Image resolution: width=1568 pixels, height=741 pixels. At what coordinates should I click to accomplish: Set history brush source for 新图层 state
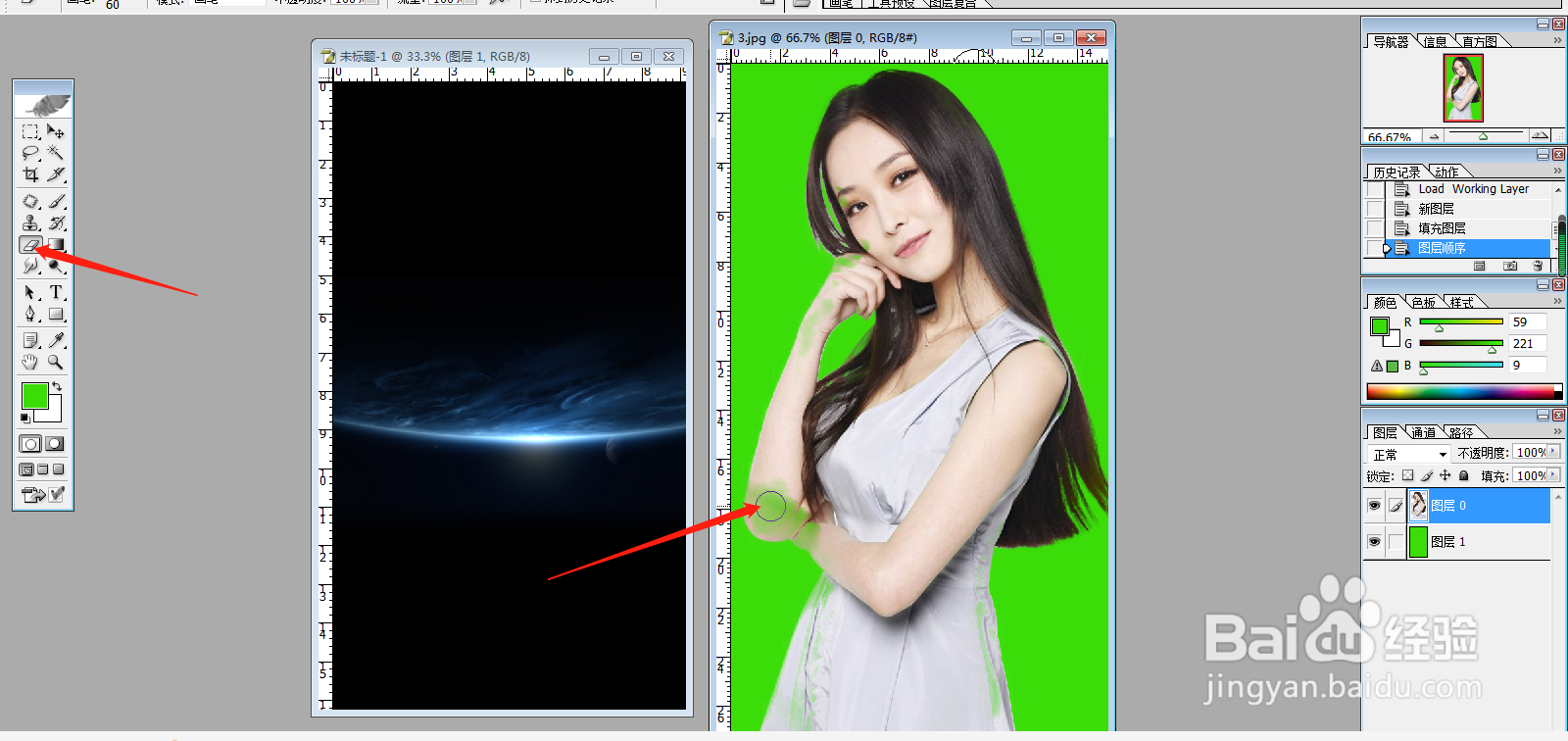[1375, 209]
